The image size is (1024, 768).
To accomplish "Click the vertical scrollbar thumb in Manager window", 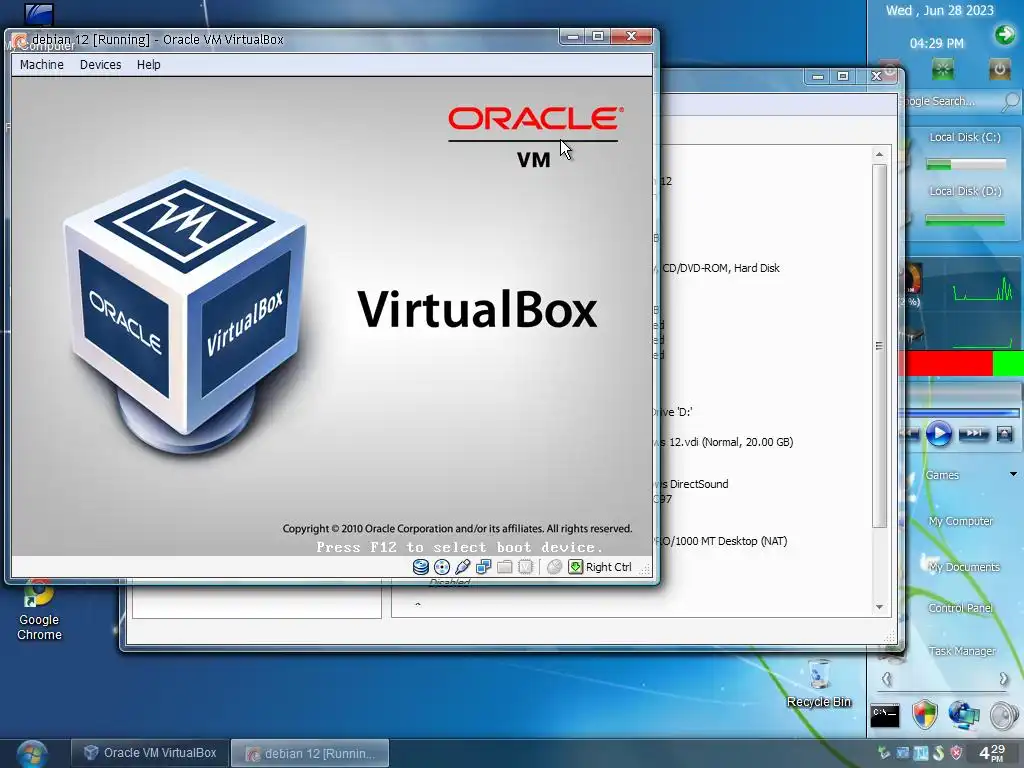I will point(880,345).
